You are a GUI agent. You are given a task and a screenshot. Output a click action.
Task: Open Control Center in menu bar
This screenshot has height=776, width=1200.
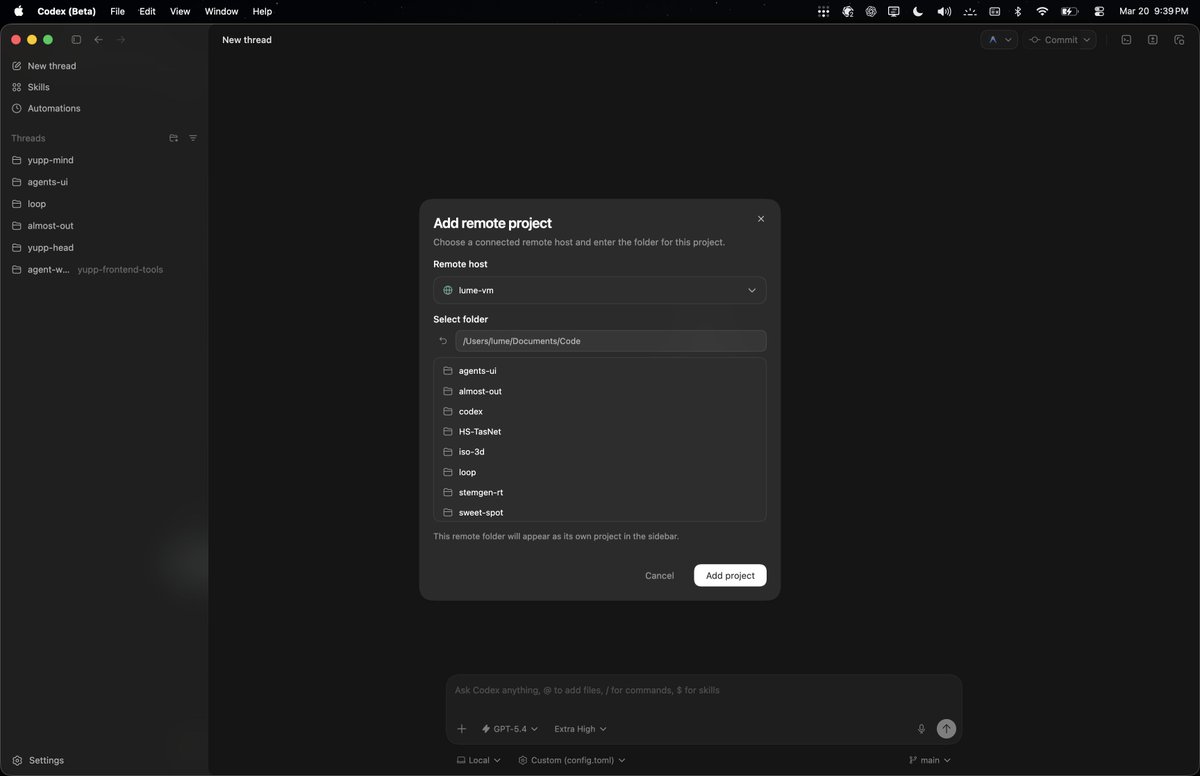(x=1099, y=11)
